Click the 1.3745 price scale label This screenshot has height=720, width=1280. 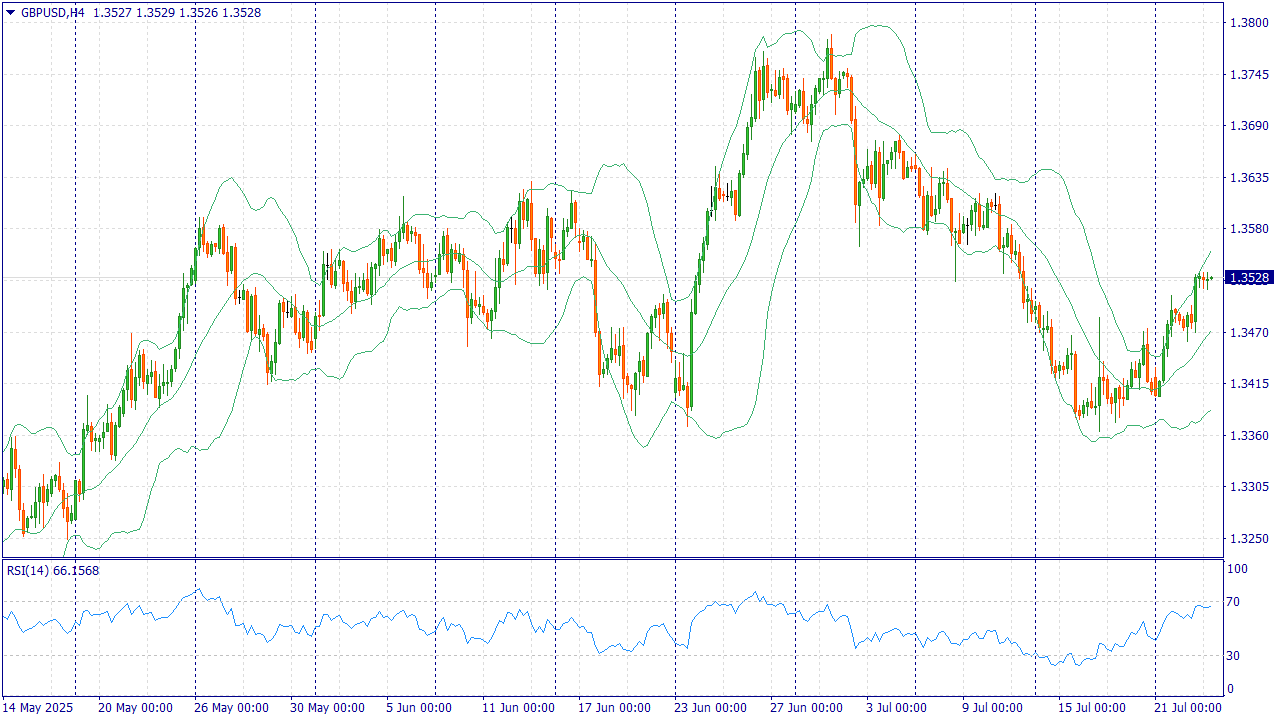[1249, 74]
